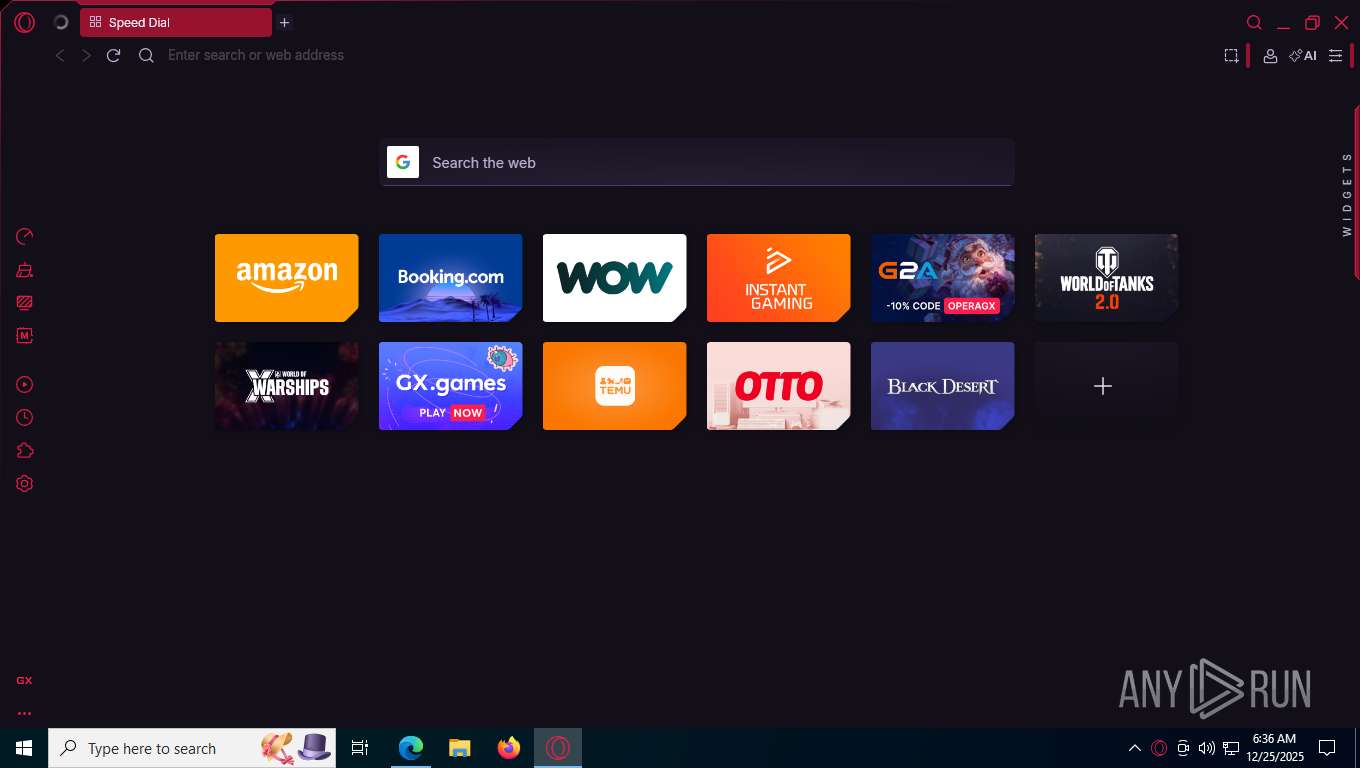1360x768 pixels.
Task: Open the Opera GX main menu logo
Action: point(24,22)
